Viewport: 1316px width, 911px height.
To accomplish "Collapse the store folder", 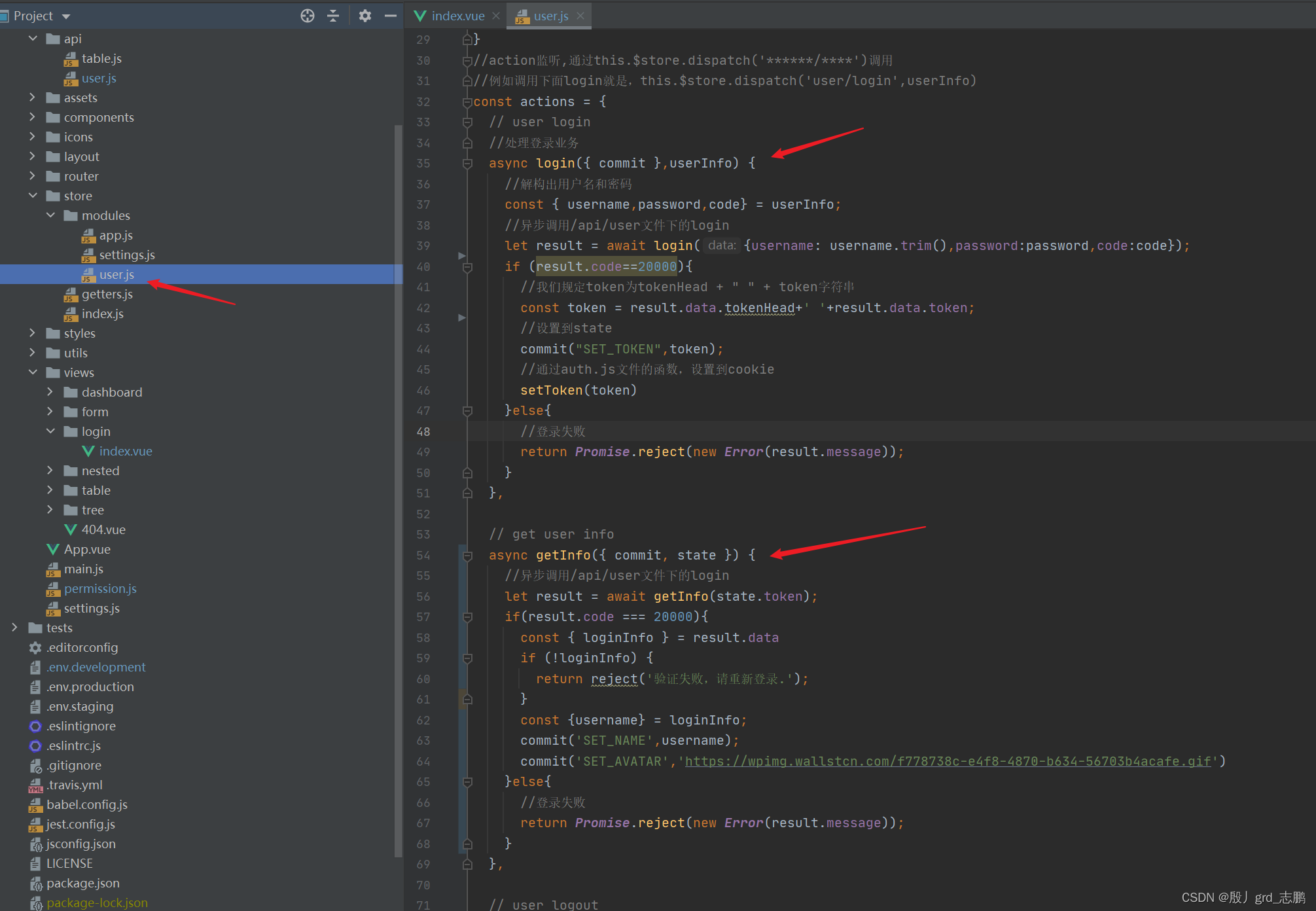I will [32, 196].
